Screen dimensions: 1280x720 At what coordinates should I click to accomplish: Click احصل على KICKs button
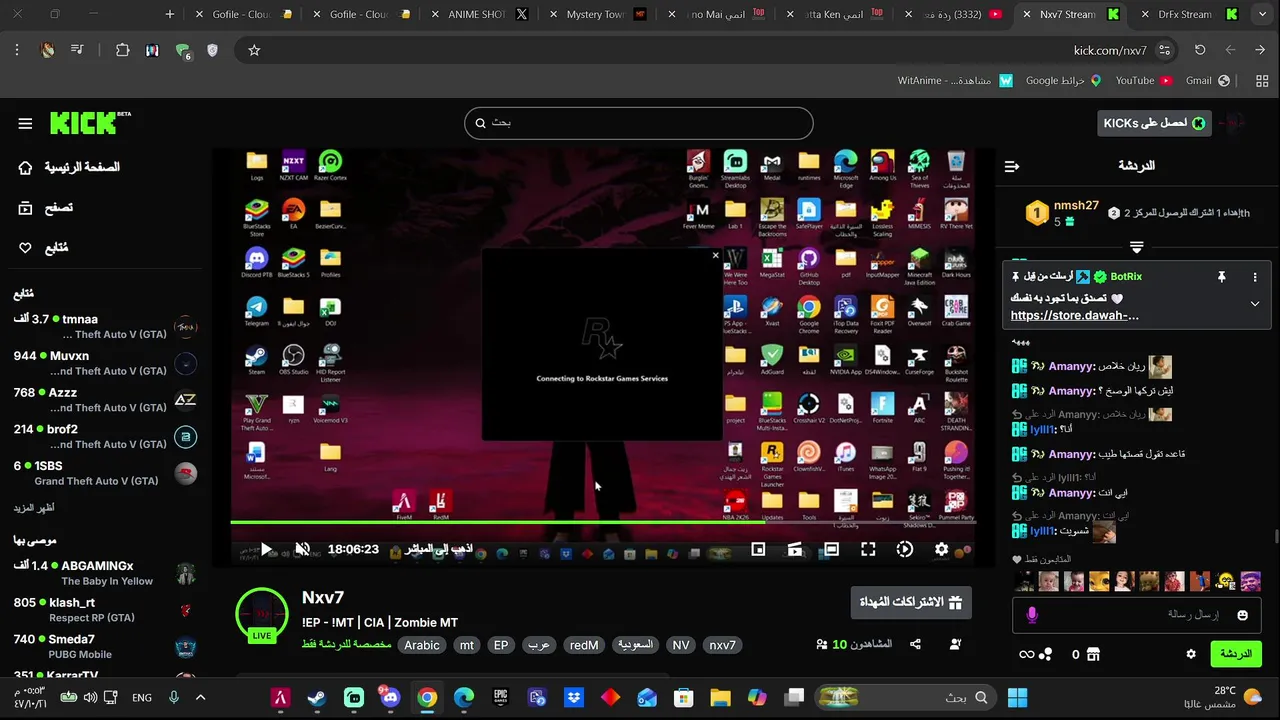[1154, 122]
